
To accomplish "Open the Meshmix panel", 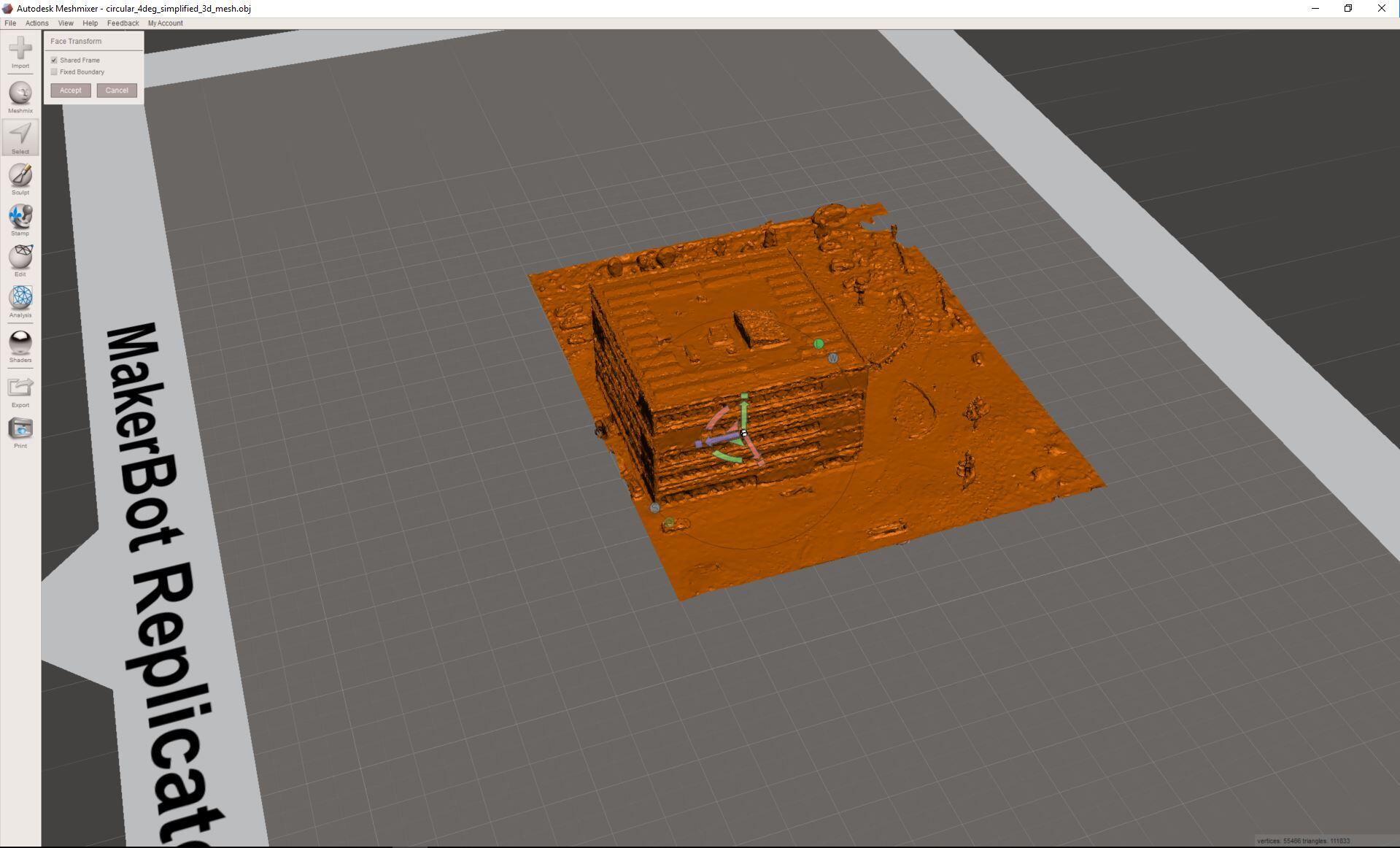I will pyautogui.click(x=20, y=94).
